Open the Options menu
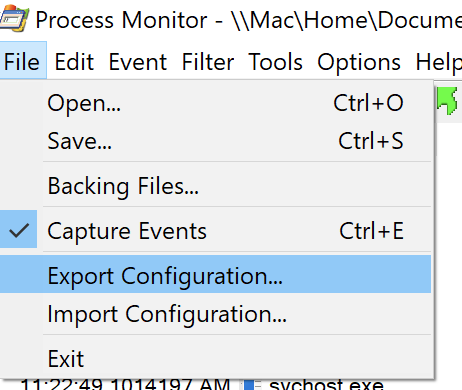The width and height of the screenshot is (462, 390). click(x=359, y=62)
